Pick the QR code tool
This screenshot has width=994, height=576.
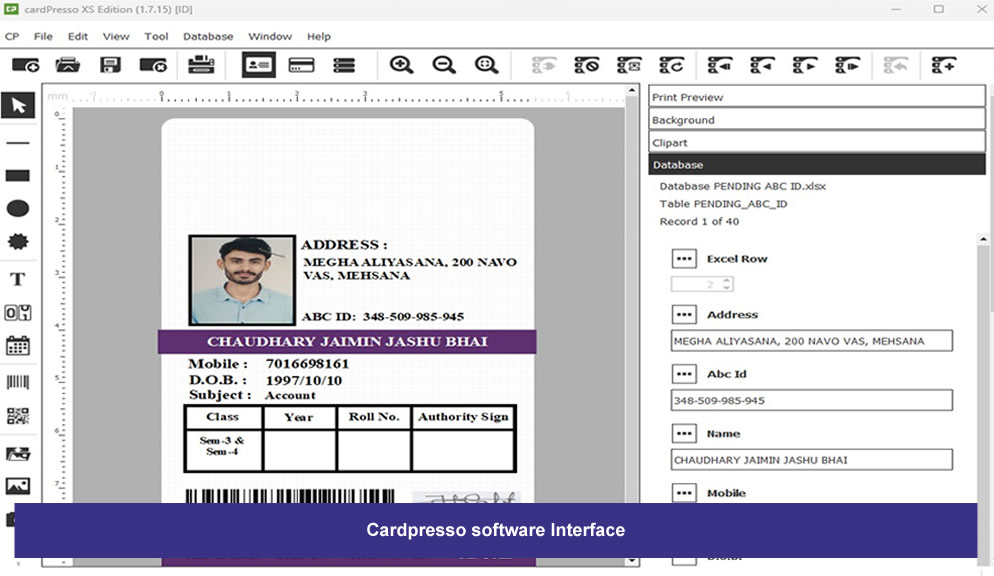click(18, 416)
